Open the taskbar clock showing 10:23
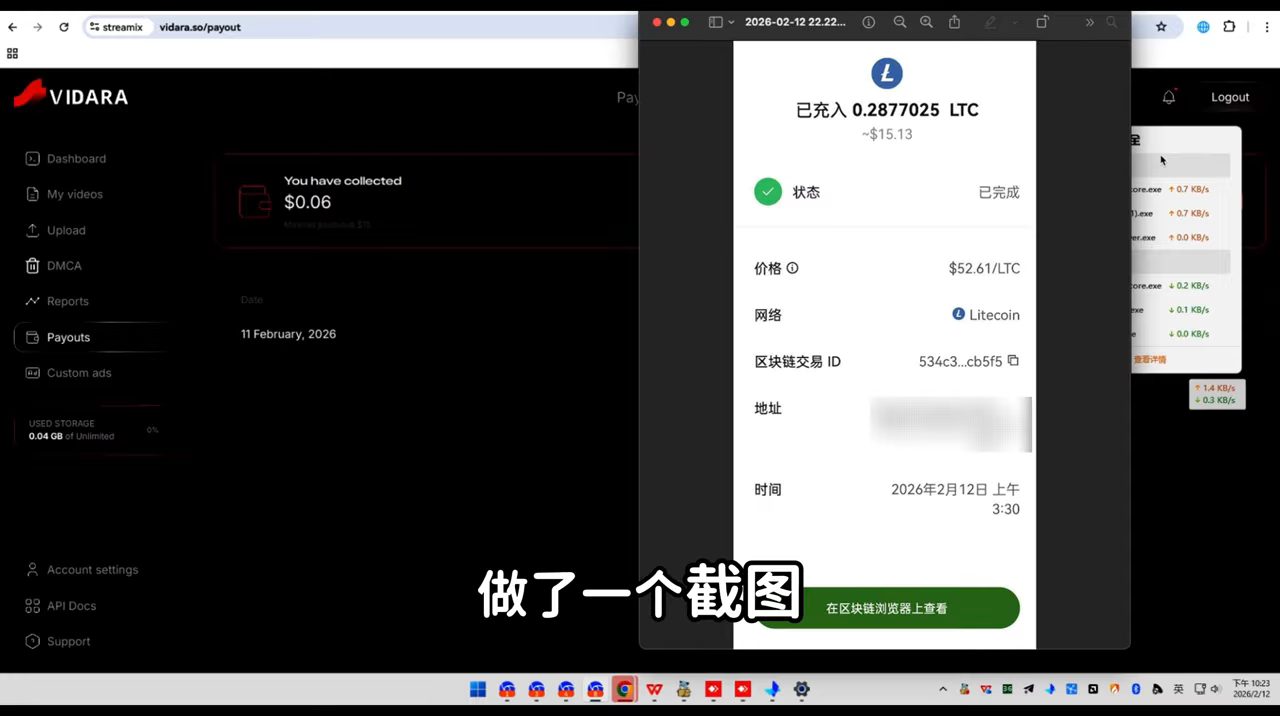The width and height of the screenshot is (1280, 716). pos(1251,688)
